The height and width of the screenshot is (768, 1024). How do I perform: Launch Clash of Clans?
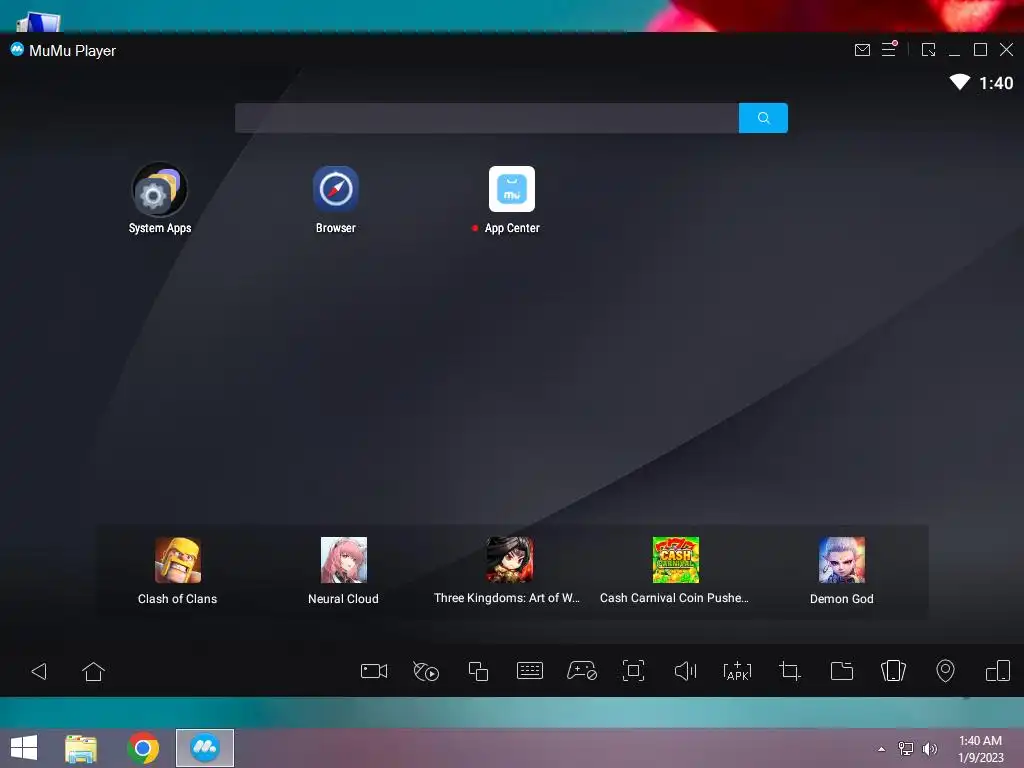point(178,560)
